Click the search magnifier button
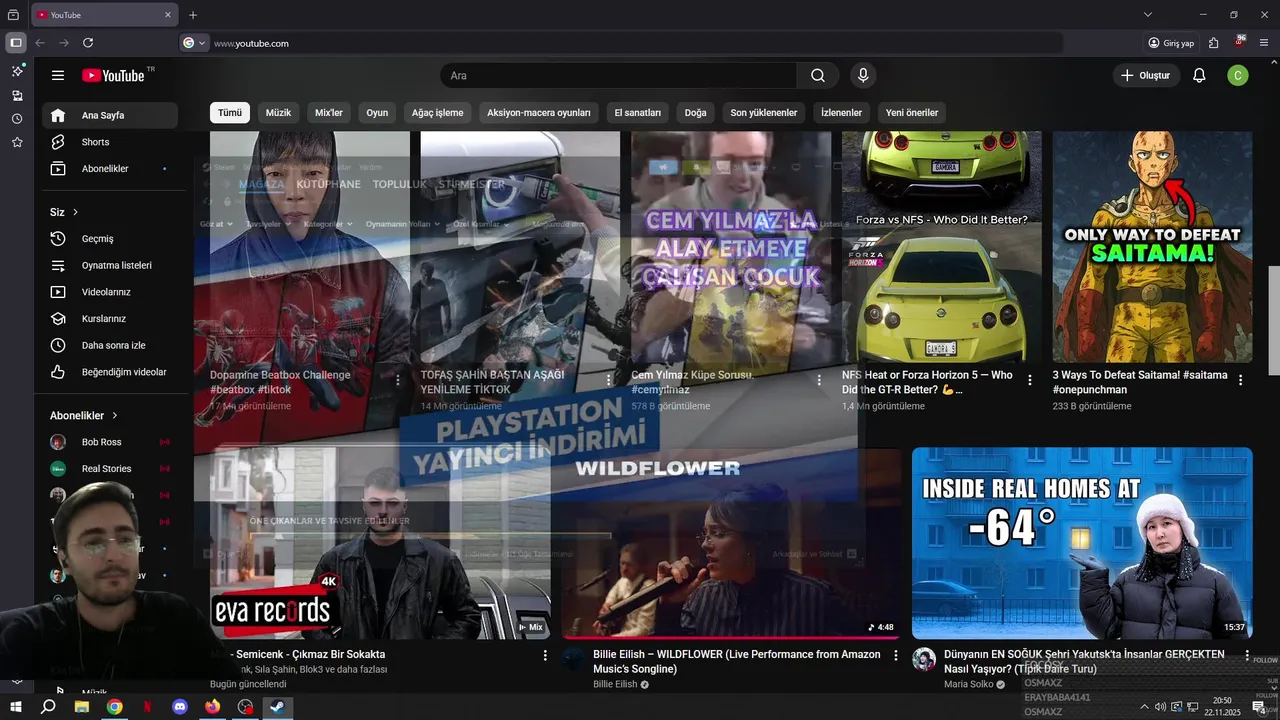1280x720 pixels. tap(818, 76)
